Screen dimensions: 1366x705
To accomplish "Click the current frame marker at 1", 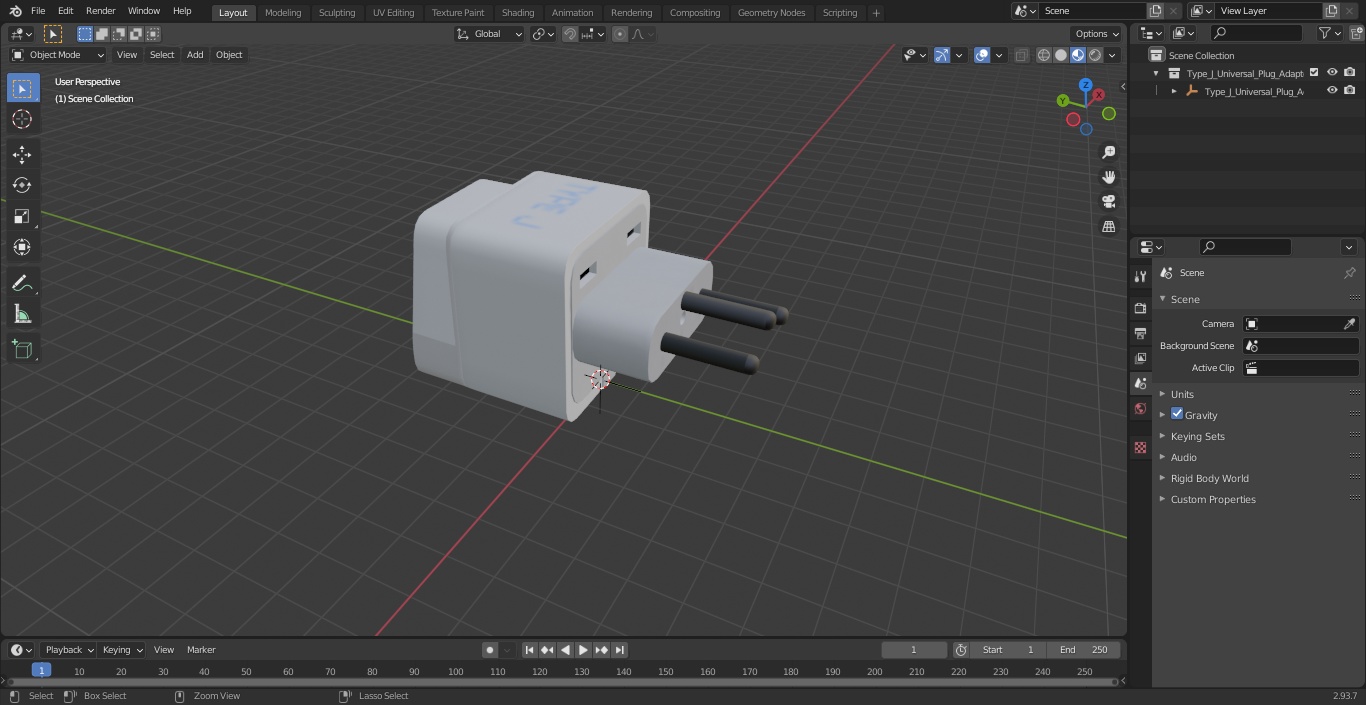I will point(41,671).
